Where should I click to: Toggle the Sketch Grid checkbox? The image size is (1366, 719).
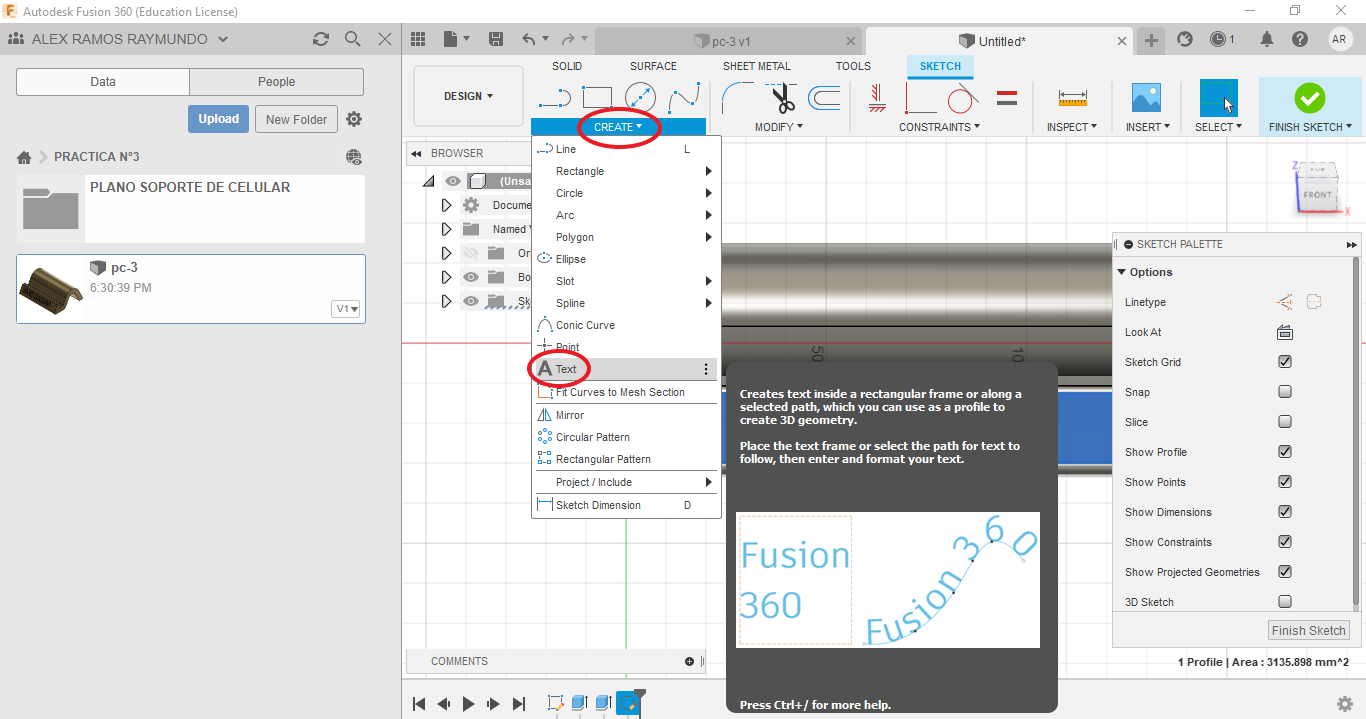[1285, 362]
